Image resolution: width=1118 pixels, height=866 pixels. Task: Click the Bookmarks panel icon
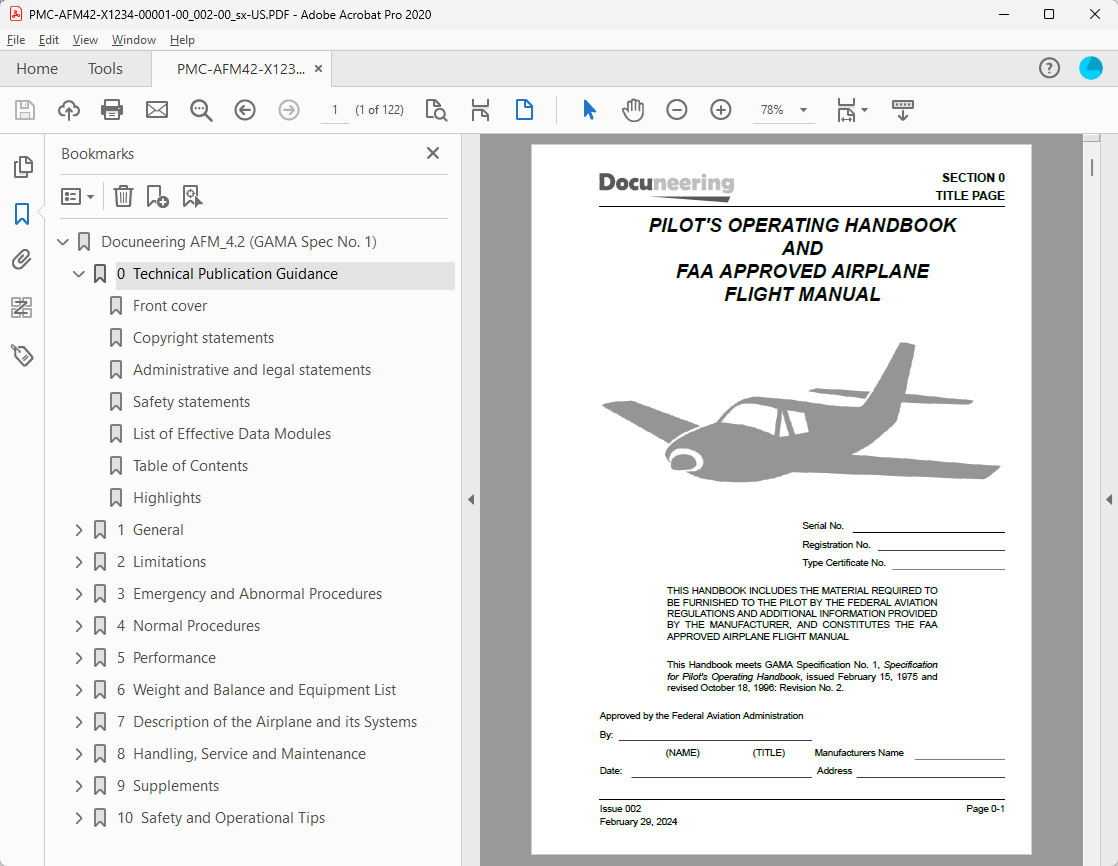pos(22,214)
